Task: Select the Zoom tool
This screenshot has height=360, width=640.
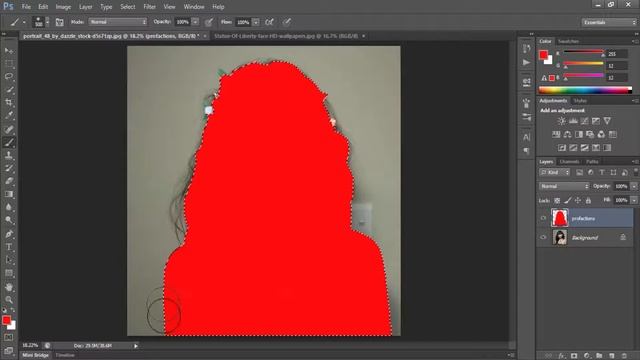Action: pos(9,300)
